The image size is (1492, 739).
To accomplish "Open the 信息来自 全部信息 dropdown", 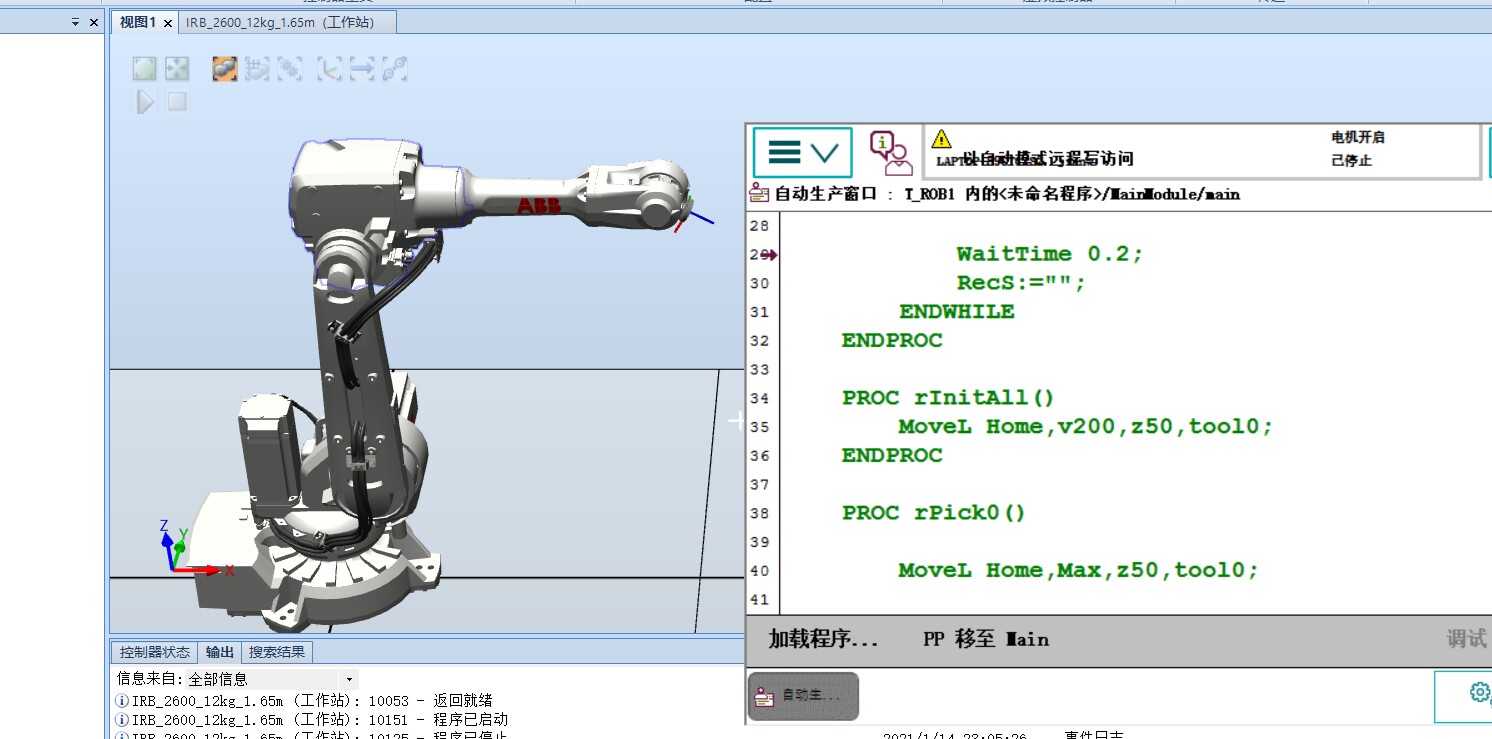I will click(271, 679).
